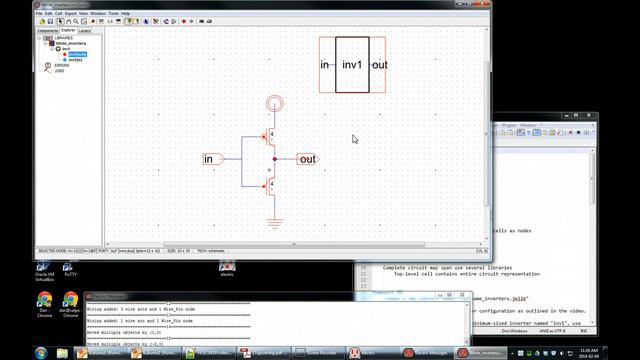Open the Window menu
The image size is (640, 360).
(98, 13)
